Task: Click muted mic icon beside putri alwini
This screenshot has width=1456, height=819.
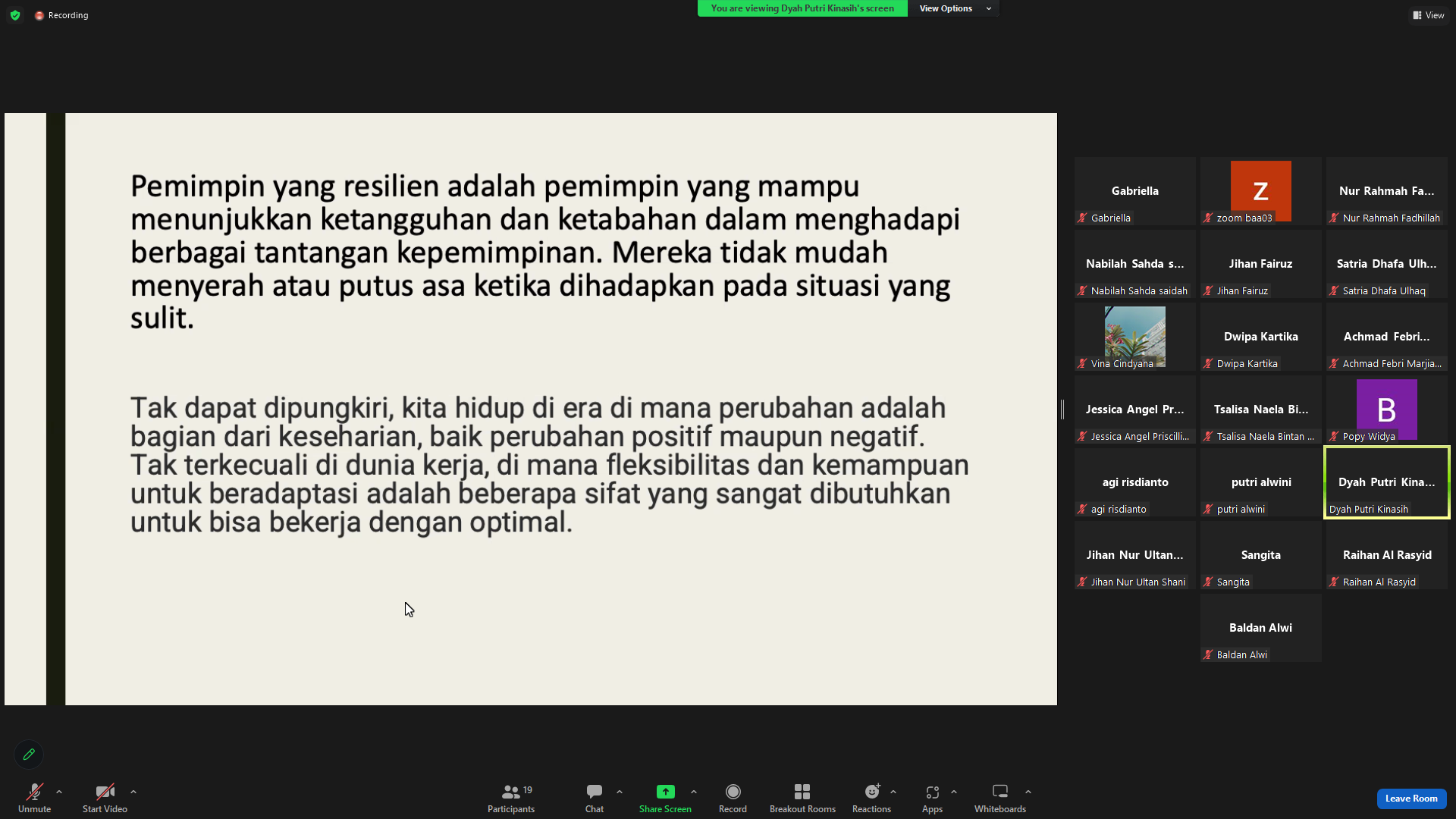Action: tap(1208, 509)
